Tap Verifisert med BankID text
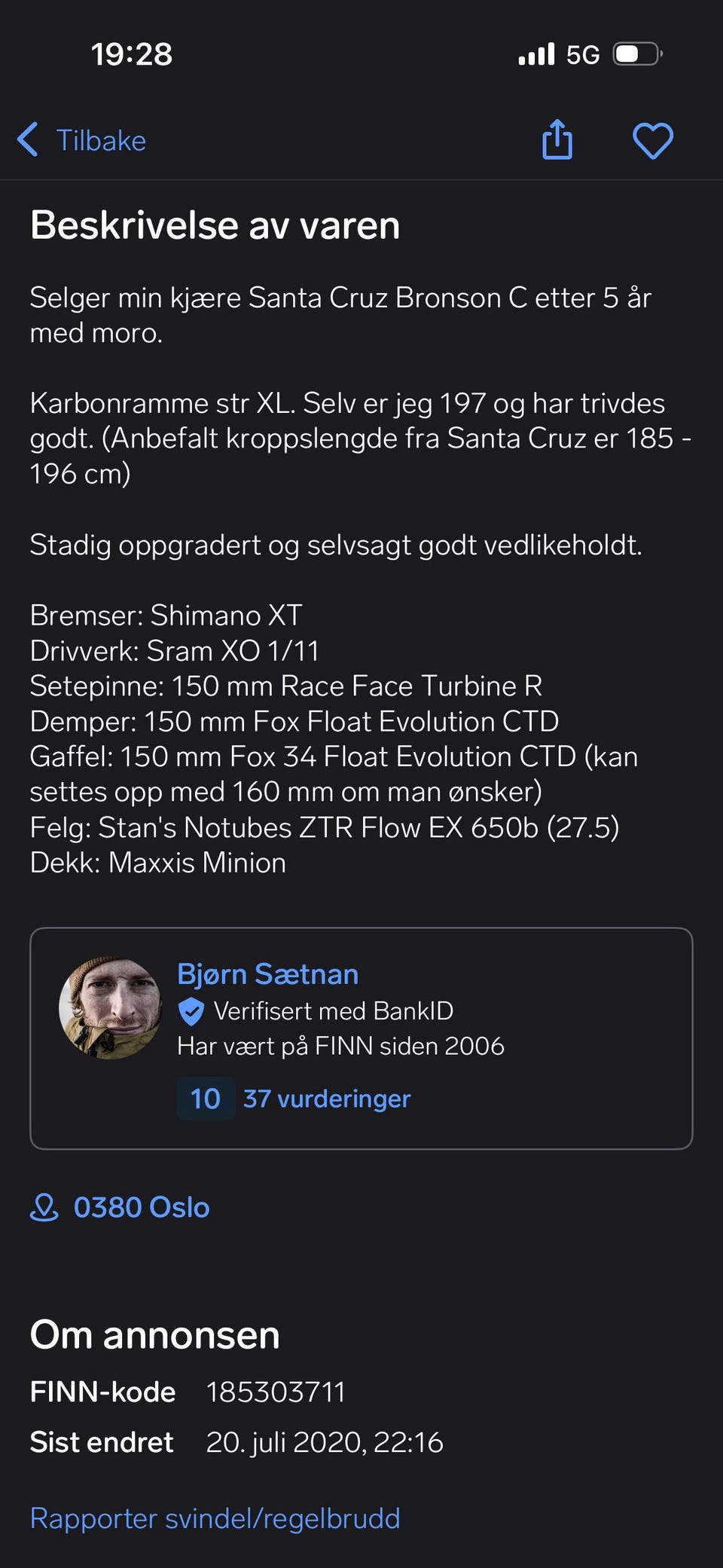Image resolution: width=723 pixels, height=1568 pixels. [334, 1010]
